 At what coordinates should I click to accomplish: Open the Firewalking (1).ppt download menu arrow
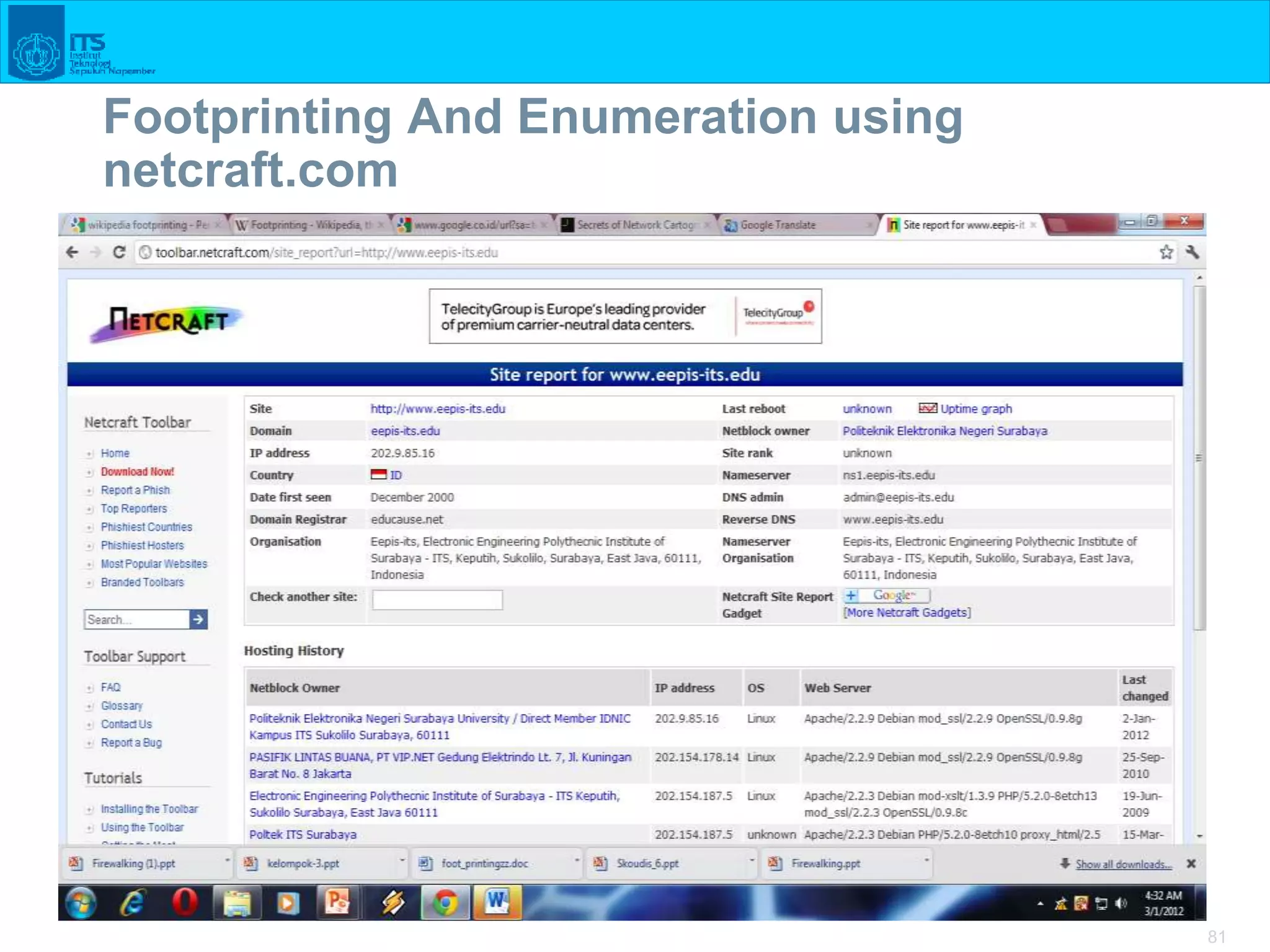click(227, 860)
